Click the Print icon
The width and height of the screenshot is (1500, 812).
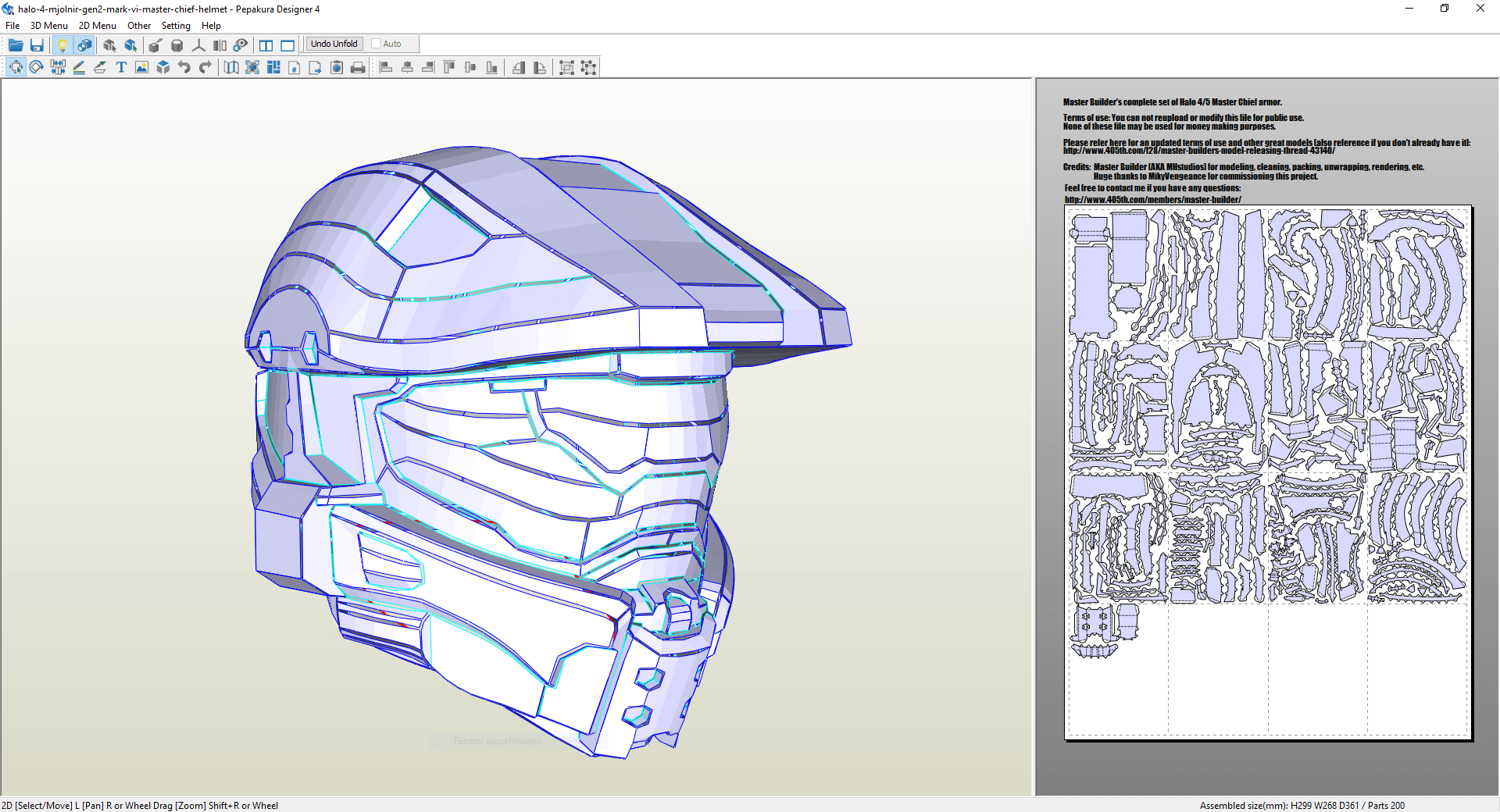pos(358,67)
